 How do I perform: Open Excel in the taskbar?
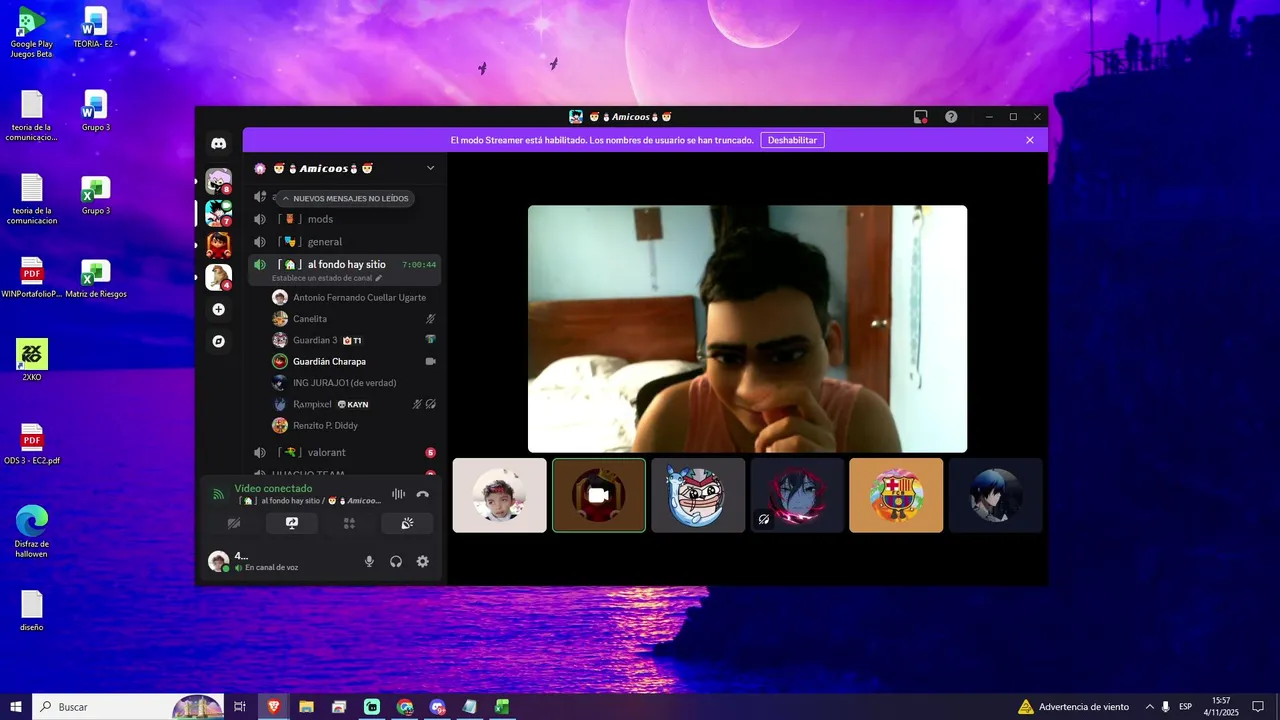pos(502,707)
